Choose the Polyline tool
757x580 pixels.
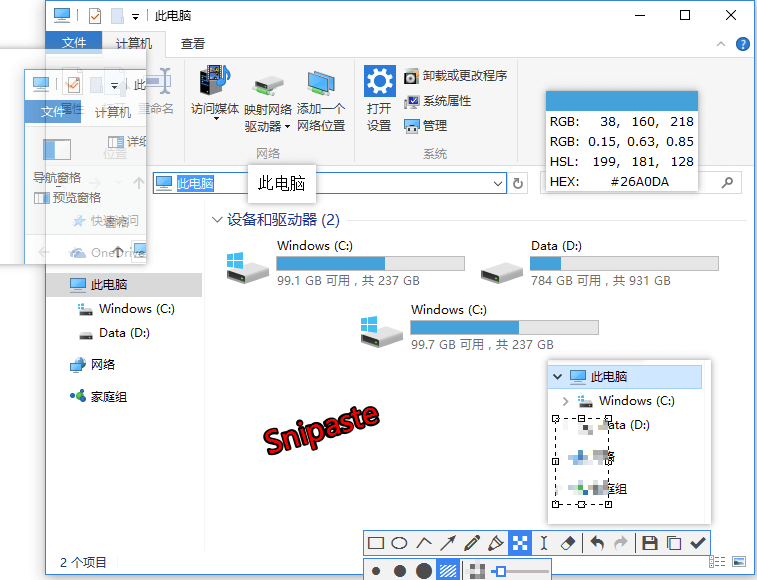[x=423, y=543]
